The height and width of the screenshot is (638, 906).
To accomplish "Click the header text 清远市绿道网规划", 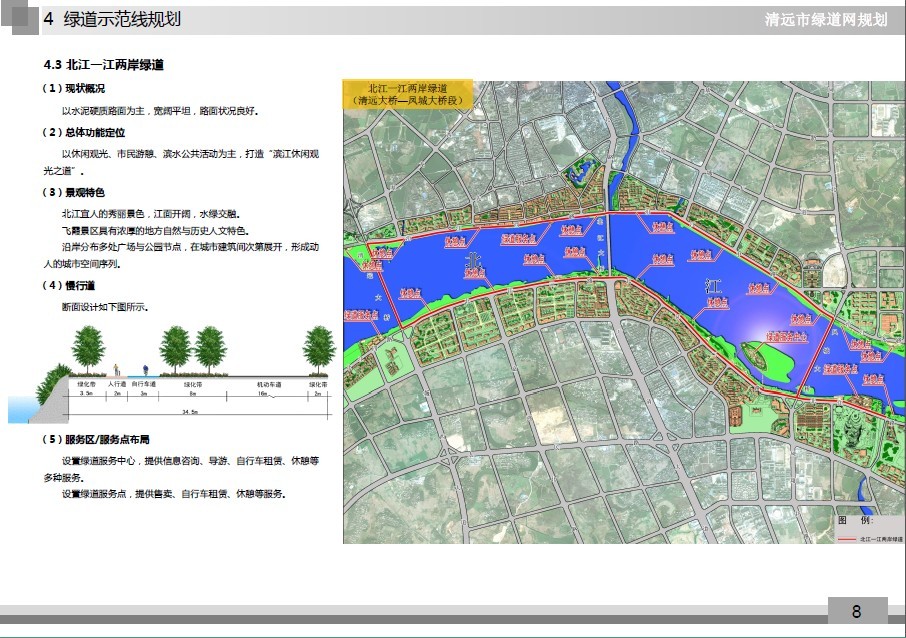I will 825,20.
